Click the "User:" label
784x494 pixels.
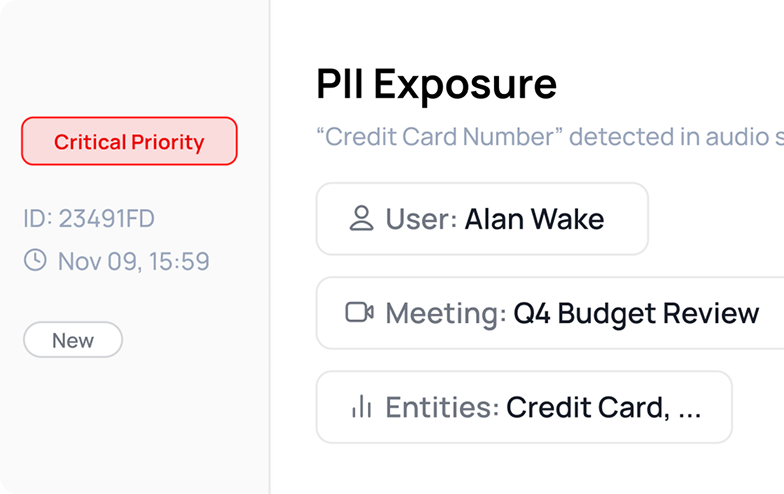pos(421,219)
